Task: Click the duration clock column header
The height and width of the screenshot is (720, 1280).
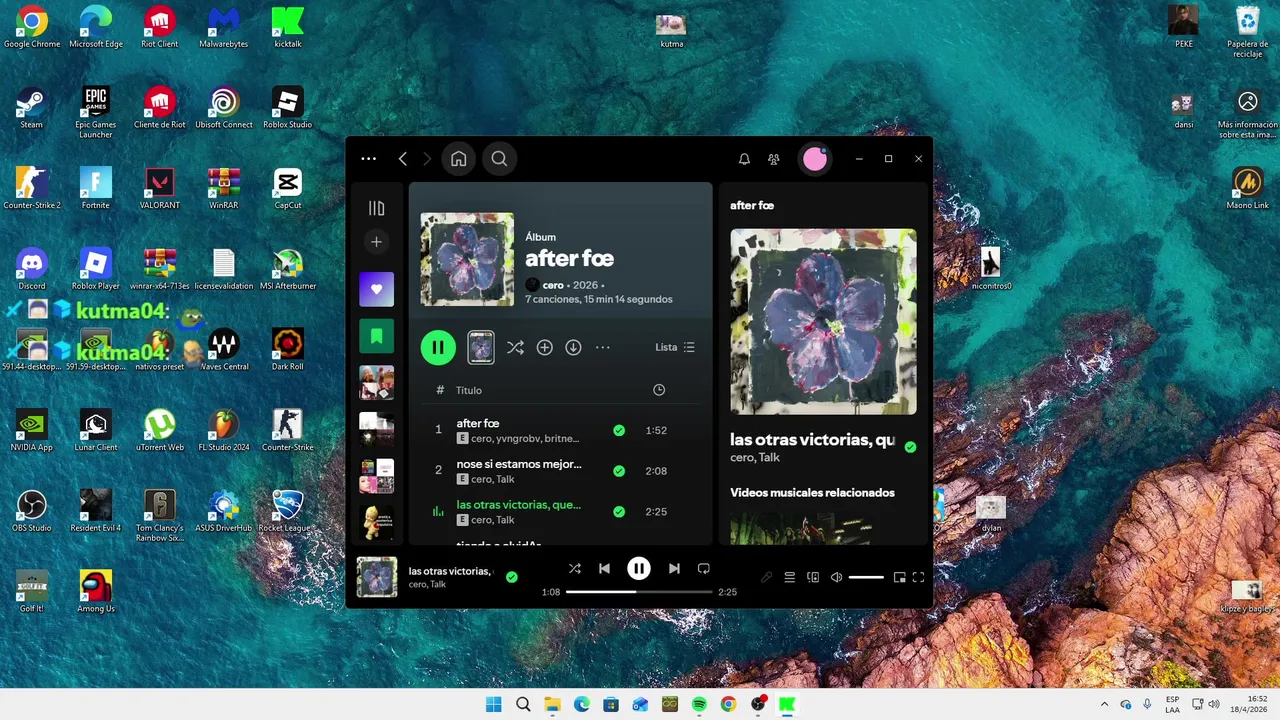Action: 658,390
